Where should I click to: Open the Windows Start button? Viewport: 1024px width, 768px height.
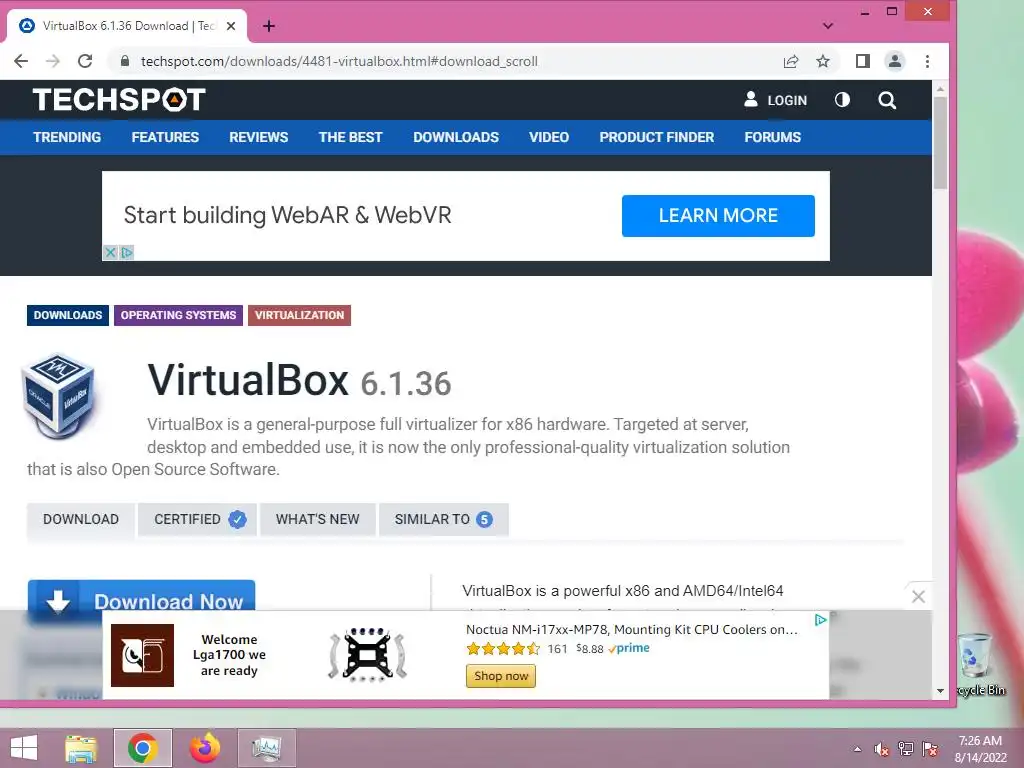pyautogui.click(x=24, y=748)
